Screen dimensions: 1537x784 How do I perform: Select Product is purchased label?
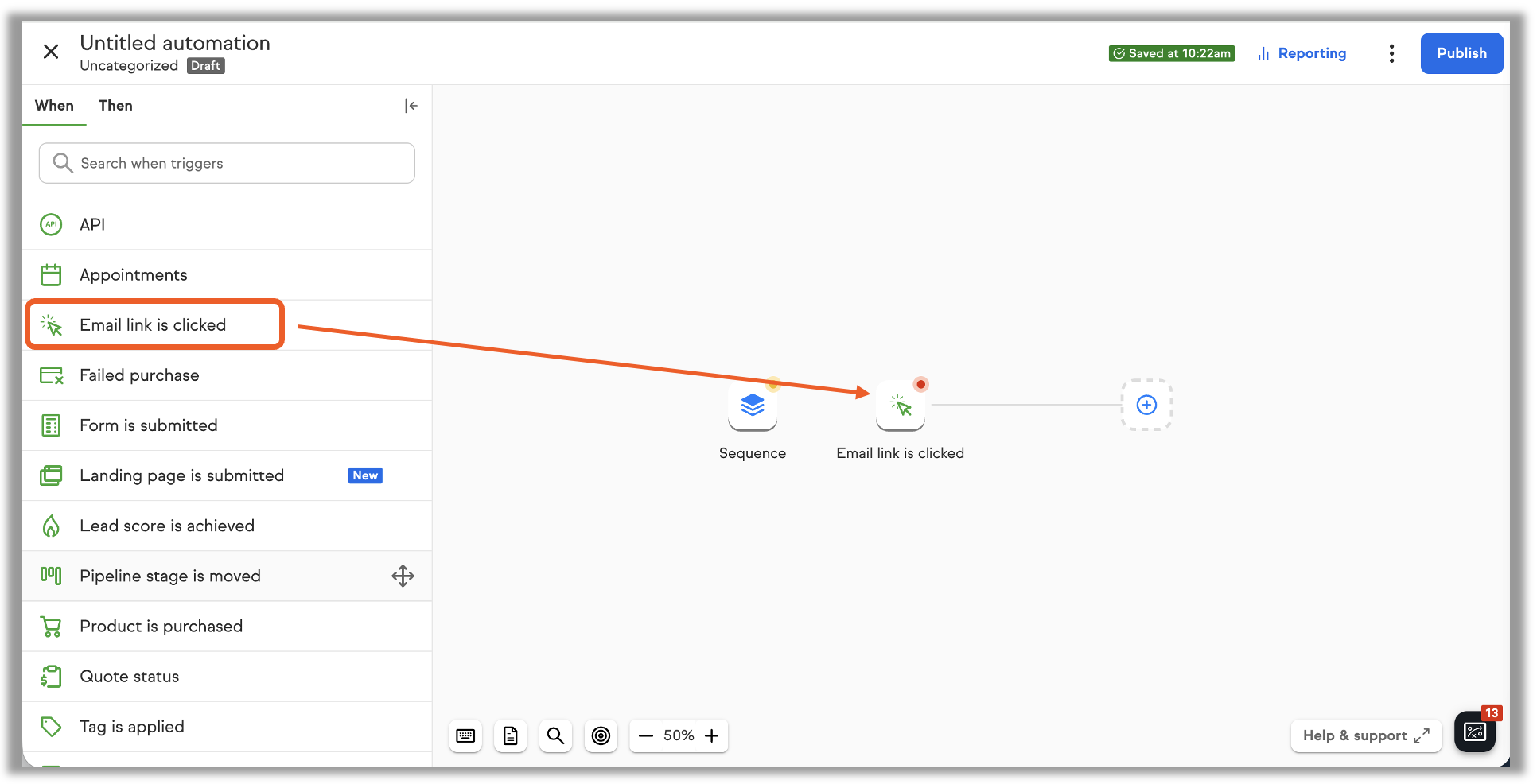[161, 627]
